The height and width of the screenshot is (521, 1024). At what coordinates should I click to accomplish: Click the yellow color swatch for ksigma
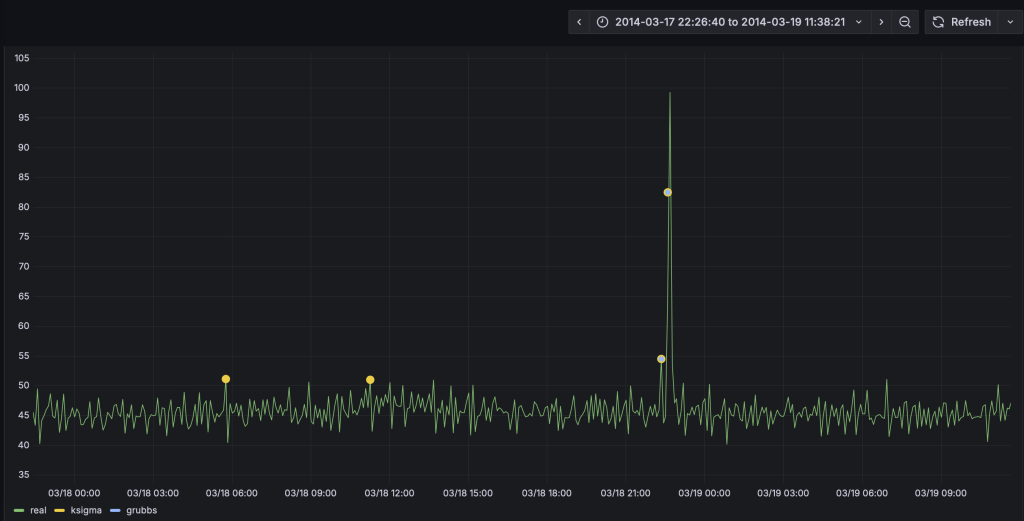tap(59, 510)
